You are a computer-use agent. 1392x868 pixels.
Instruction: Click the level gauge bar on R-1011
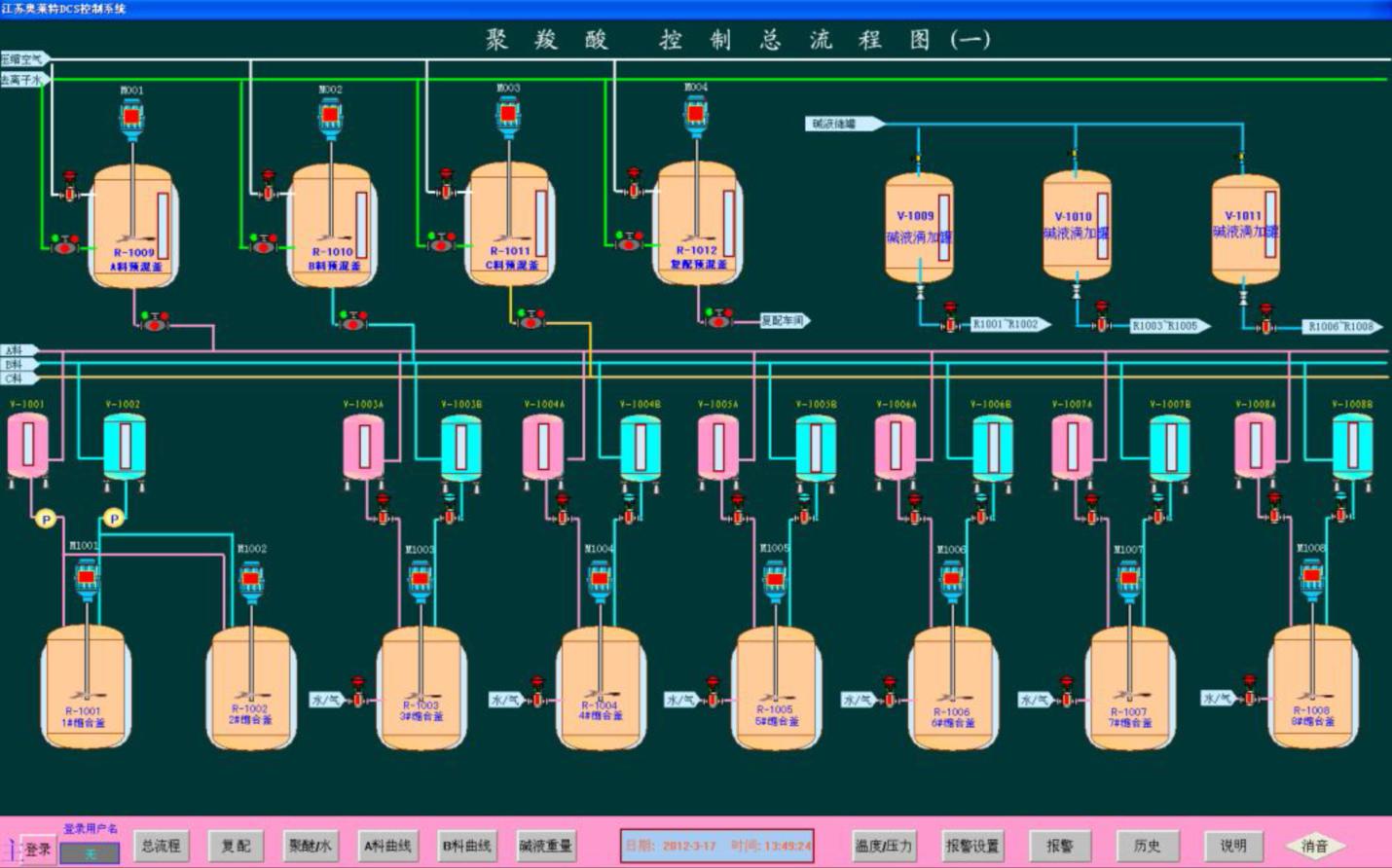[540, 224]
